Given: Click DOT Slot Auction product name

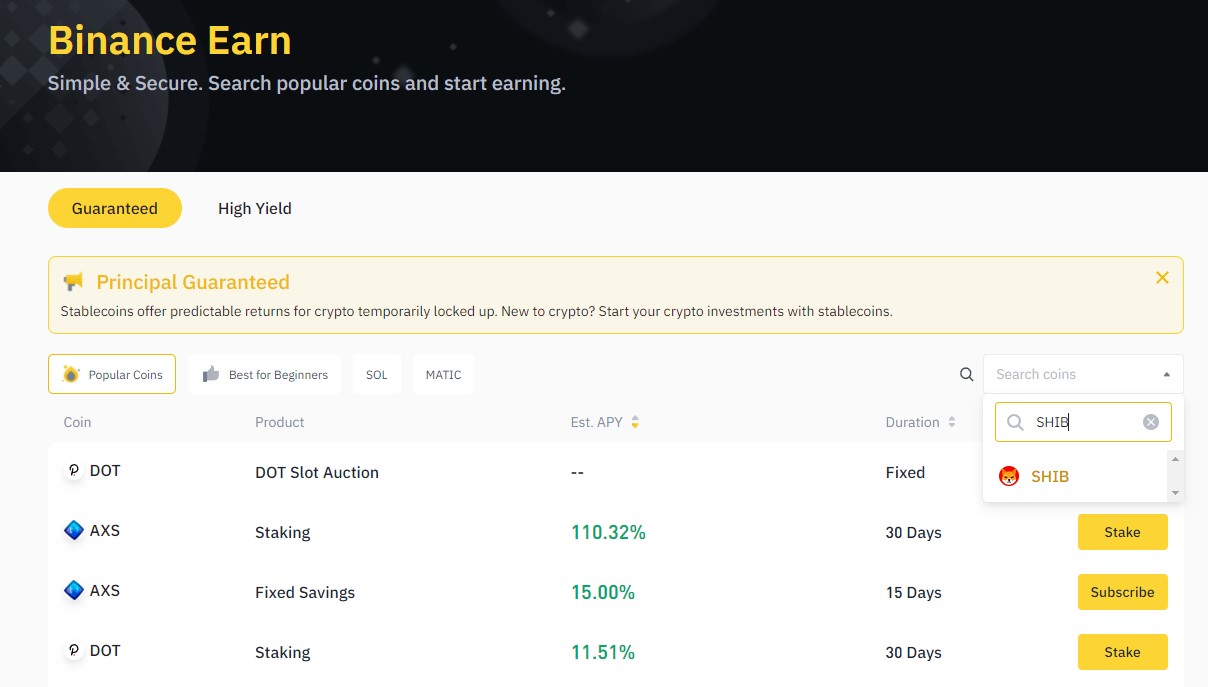Looking at the screenshot, I should [317, 472].
